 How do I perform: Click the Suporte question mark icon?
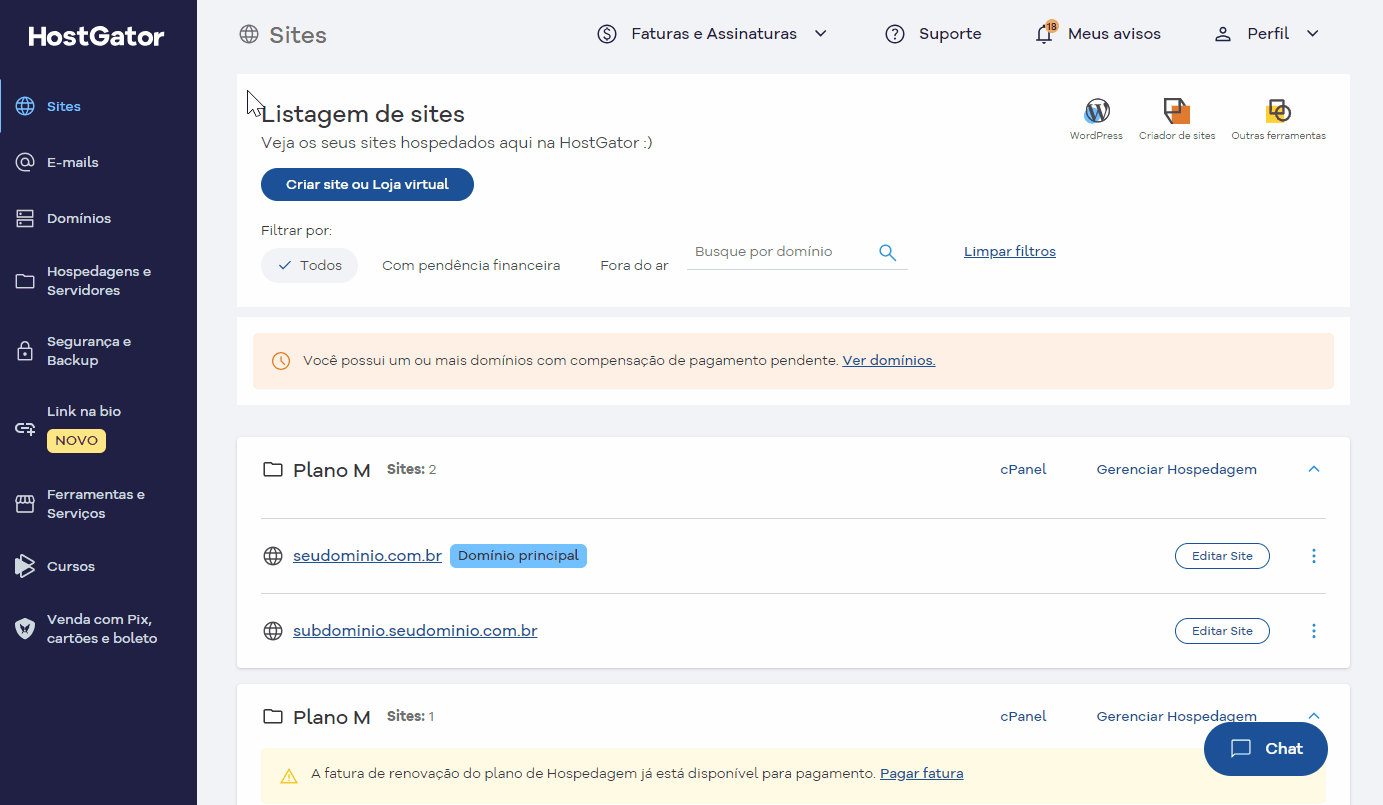[x=895, y=34]
